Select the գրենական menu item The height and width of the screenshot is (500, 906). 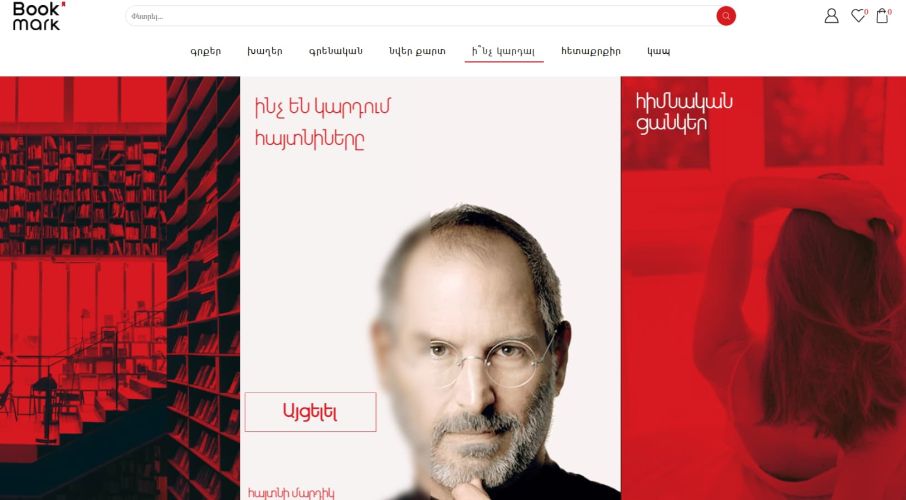click(336, 51)
